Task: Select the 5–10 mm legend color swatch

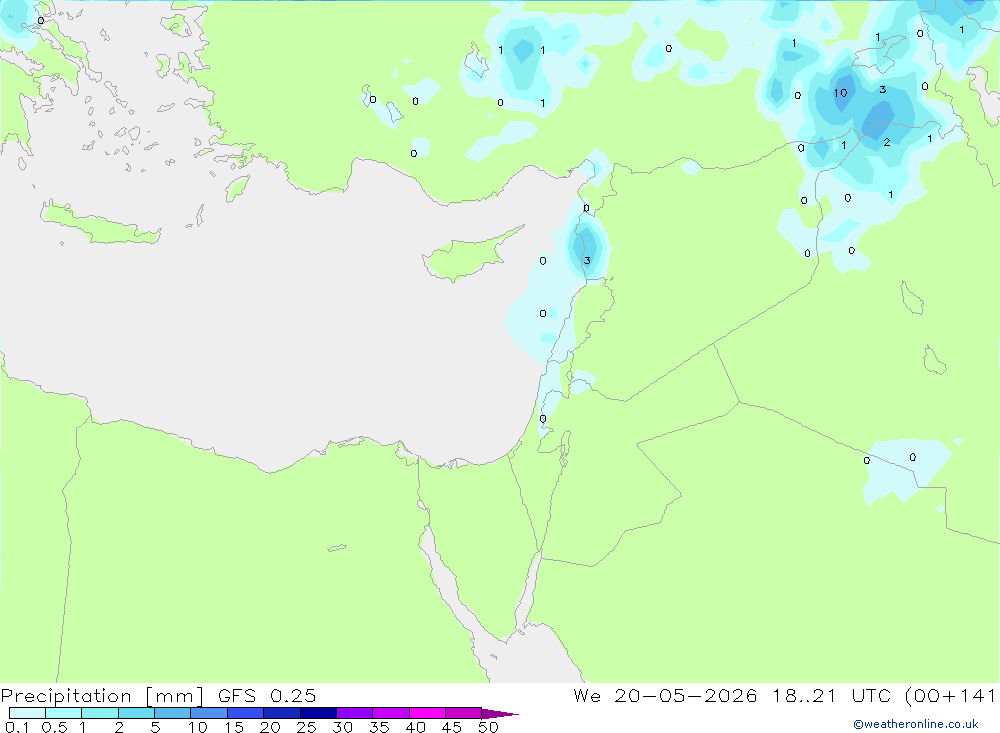Action: [x=173, y=713]
